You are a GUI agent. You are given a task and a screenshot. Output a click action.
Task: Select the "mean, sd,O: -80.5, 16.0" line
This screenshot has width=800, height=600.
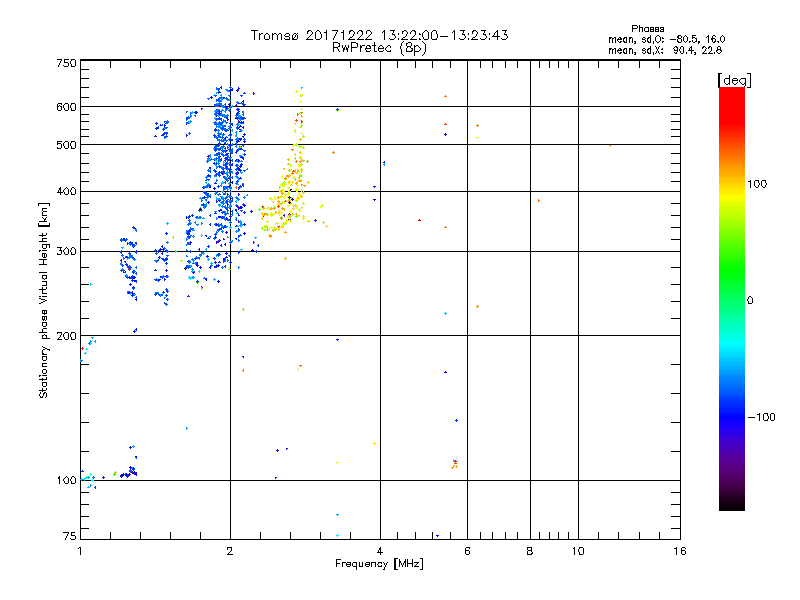(x=666, y=39)
